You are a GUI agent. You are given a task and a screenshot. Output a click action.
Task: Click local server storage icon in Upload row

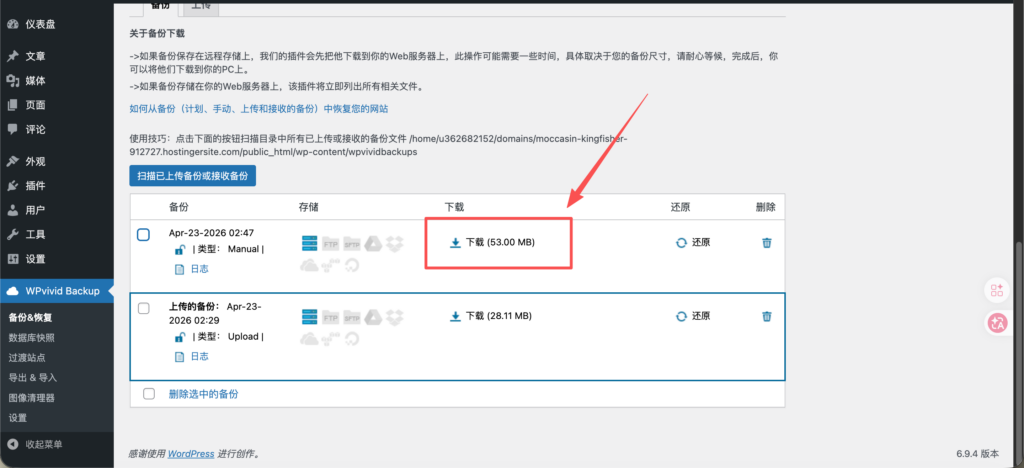pos(310,318)
